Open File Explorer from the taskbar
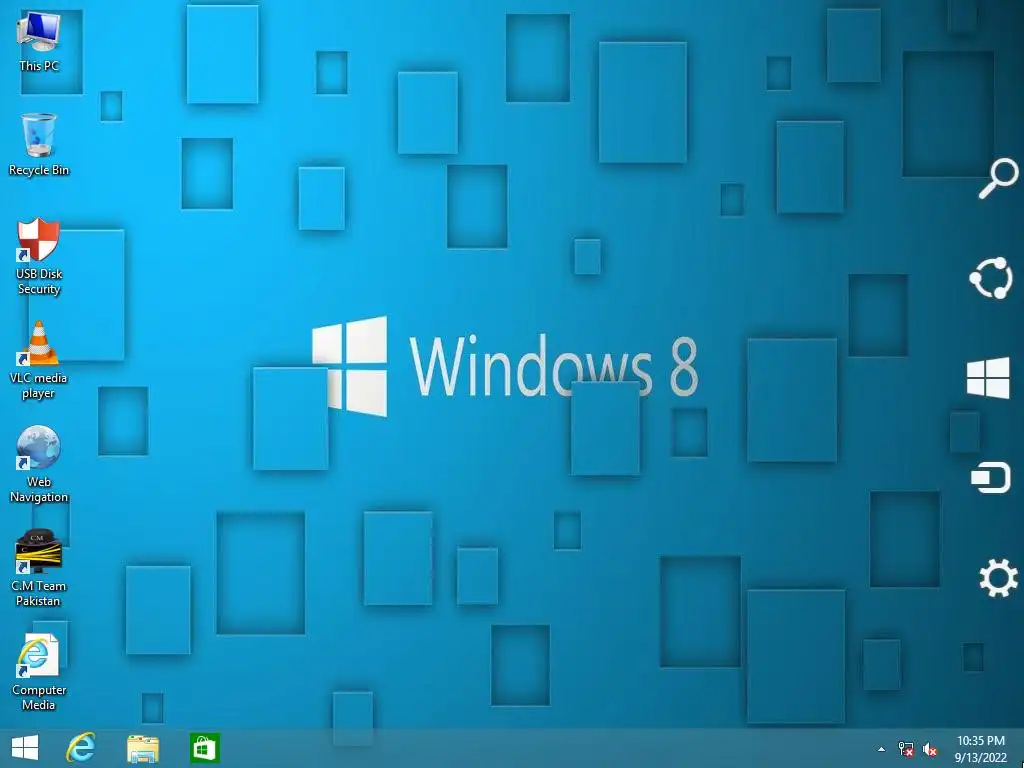The height and width of the screenshot is (768, 1024). [x=143, y=748]
